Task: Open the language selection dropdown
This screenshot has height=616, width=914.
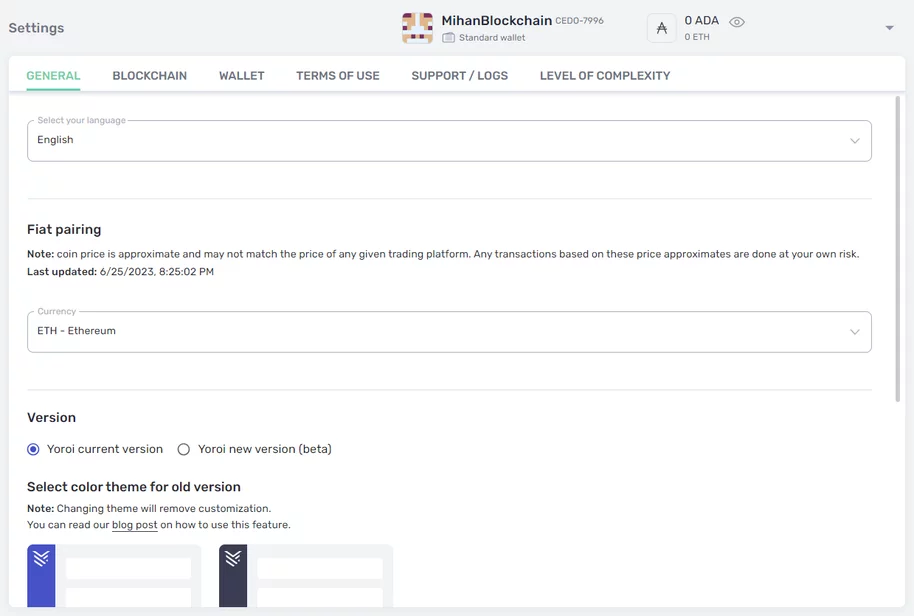Action: coord(449,141)
